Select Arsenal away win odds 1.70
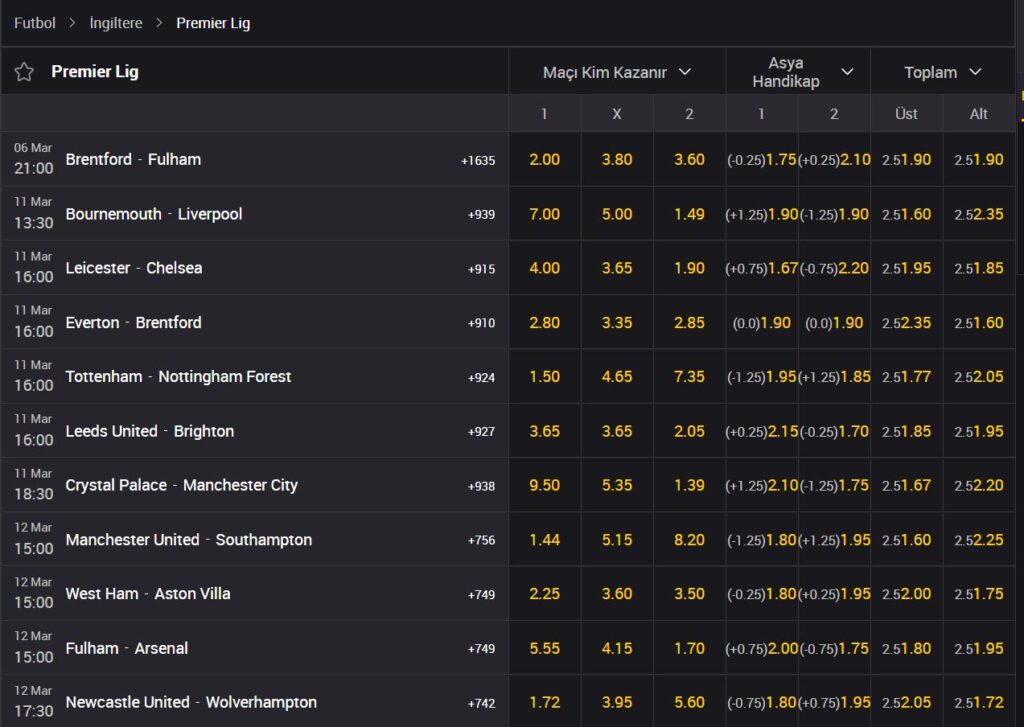The height and width of the screenshot is (727, 1024). point(689,648)
